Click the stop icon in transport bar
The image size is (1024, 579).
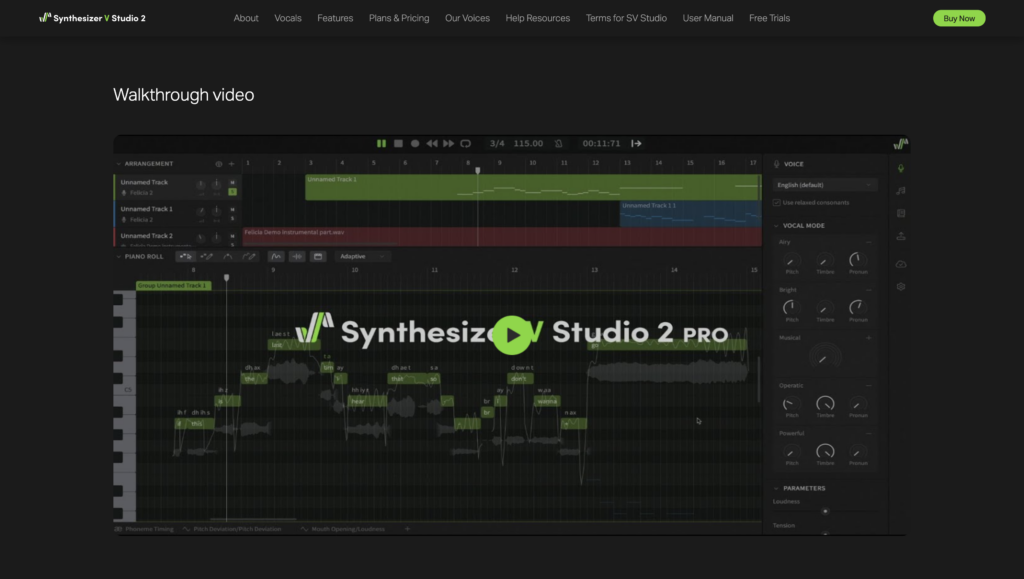point(398,144)
